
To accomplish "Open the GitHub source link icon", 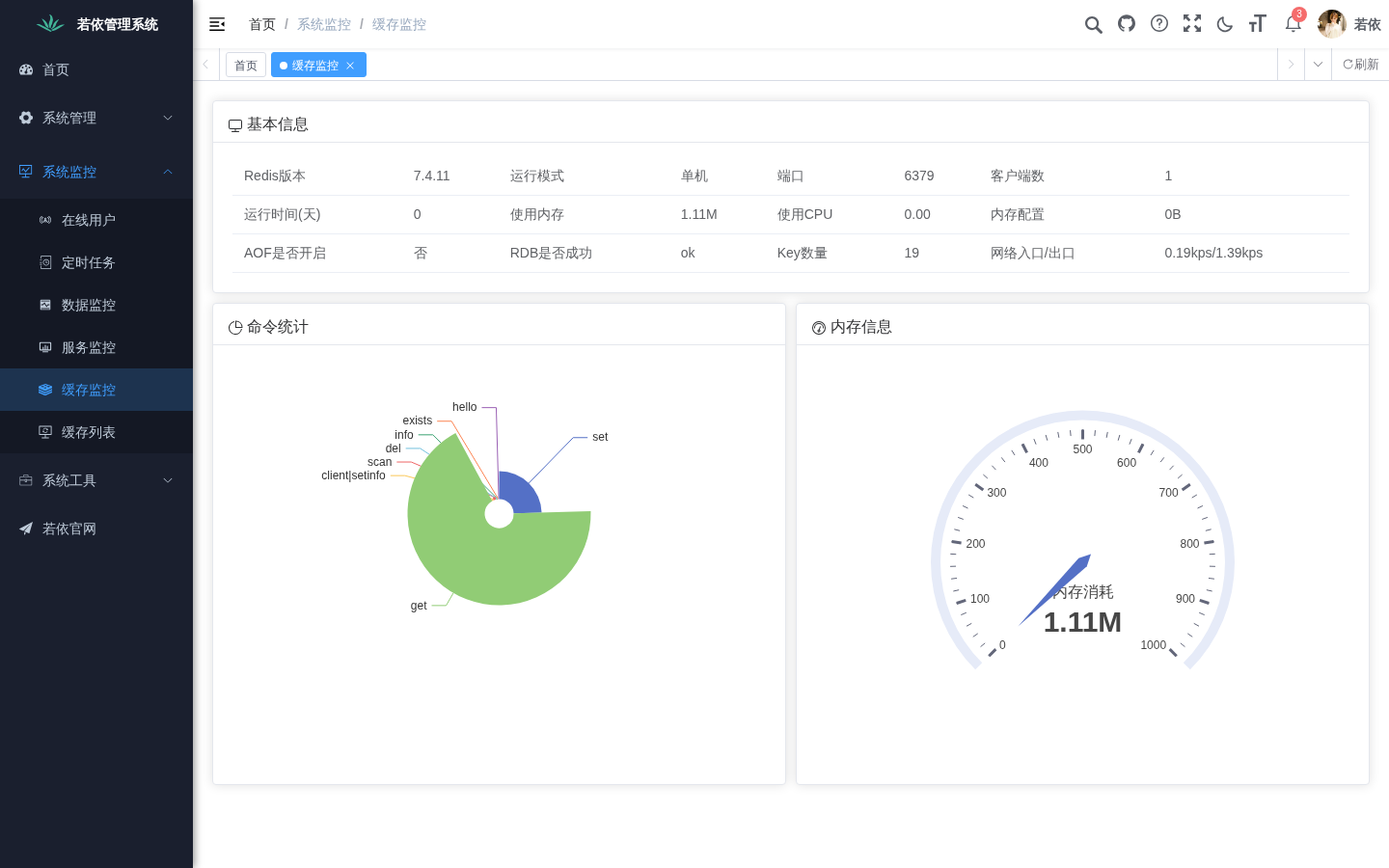I will point(1127,24).
